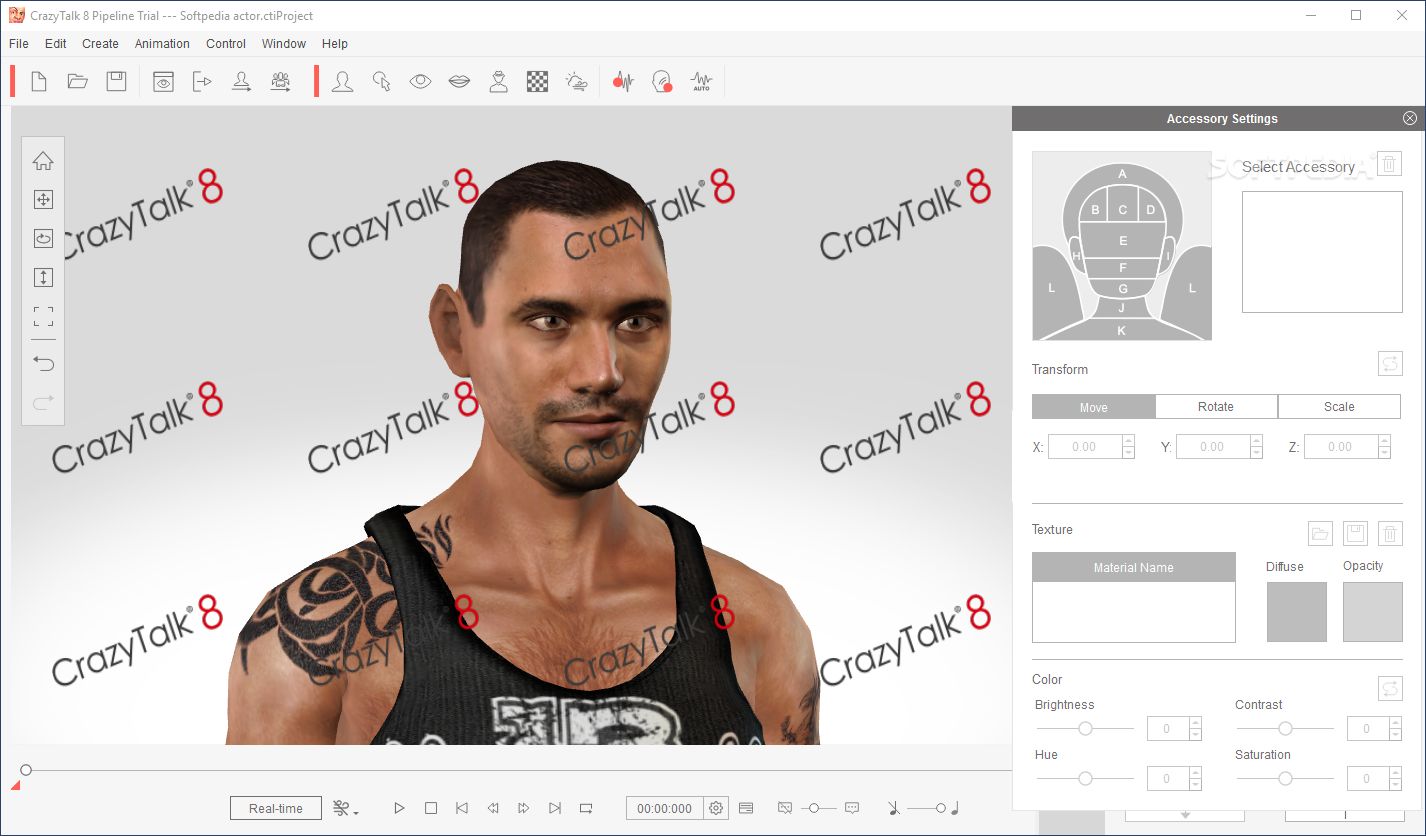Click the Home view icon in viewport toolbar
The width and height of the screenshot is (1426, 836).
tap(43, 161)
